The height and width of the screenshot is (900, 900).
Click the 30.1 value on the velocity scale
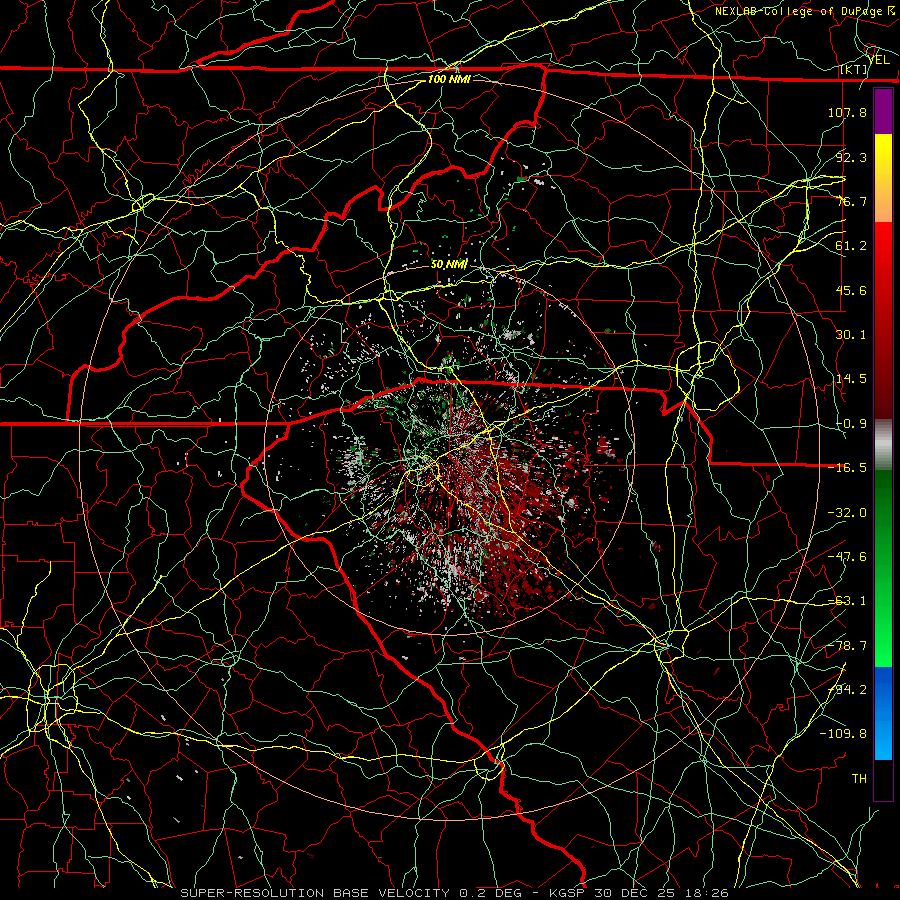click(x=851, y=335)
